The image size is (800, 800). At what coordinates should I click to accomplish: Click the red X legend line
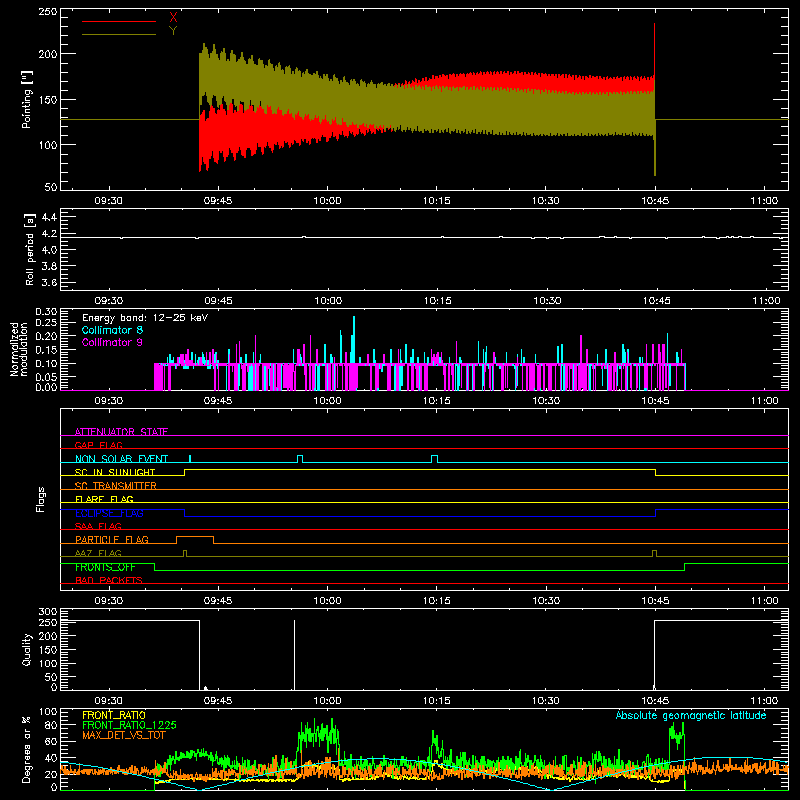[x=119, y=21]
